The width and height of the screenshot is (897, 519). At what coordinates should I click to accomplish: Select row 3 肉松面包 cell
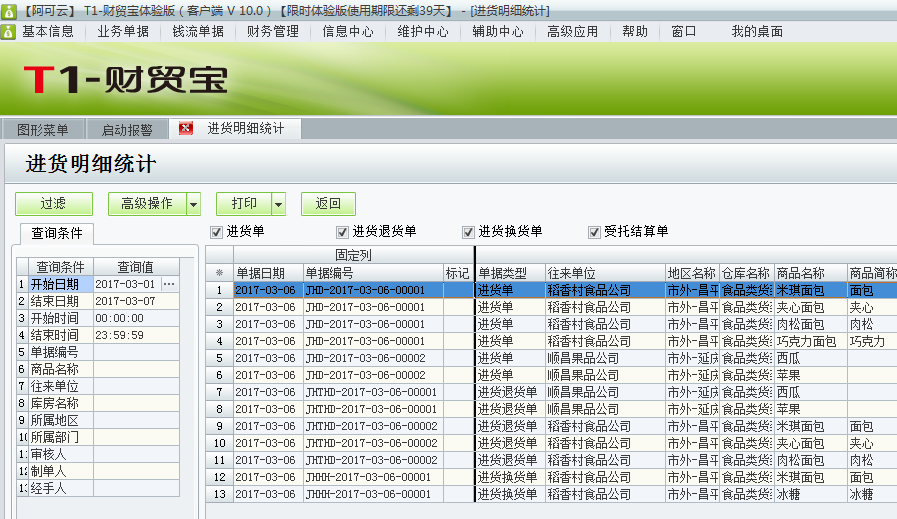click(x=811, y=324)
